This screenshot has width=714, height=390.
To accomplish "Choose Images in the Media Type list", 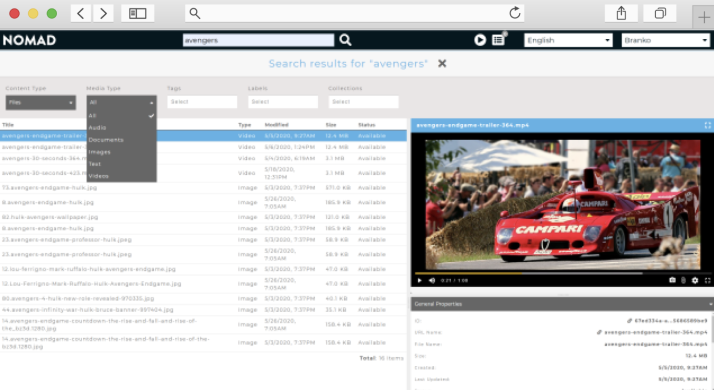I will [122, 152].
